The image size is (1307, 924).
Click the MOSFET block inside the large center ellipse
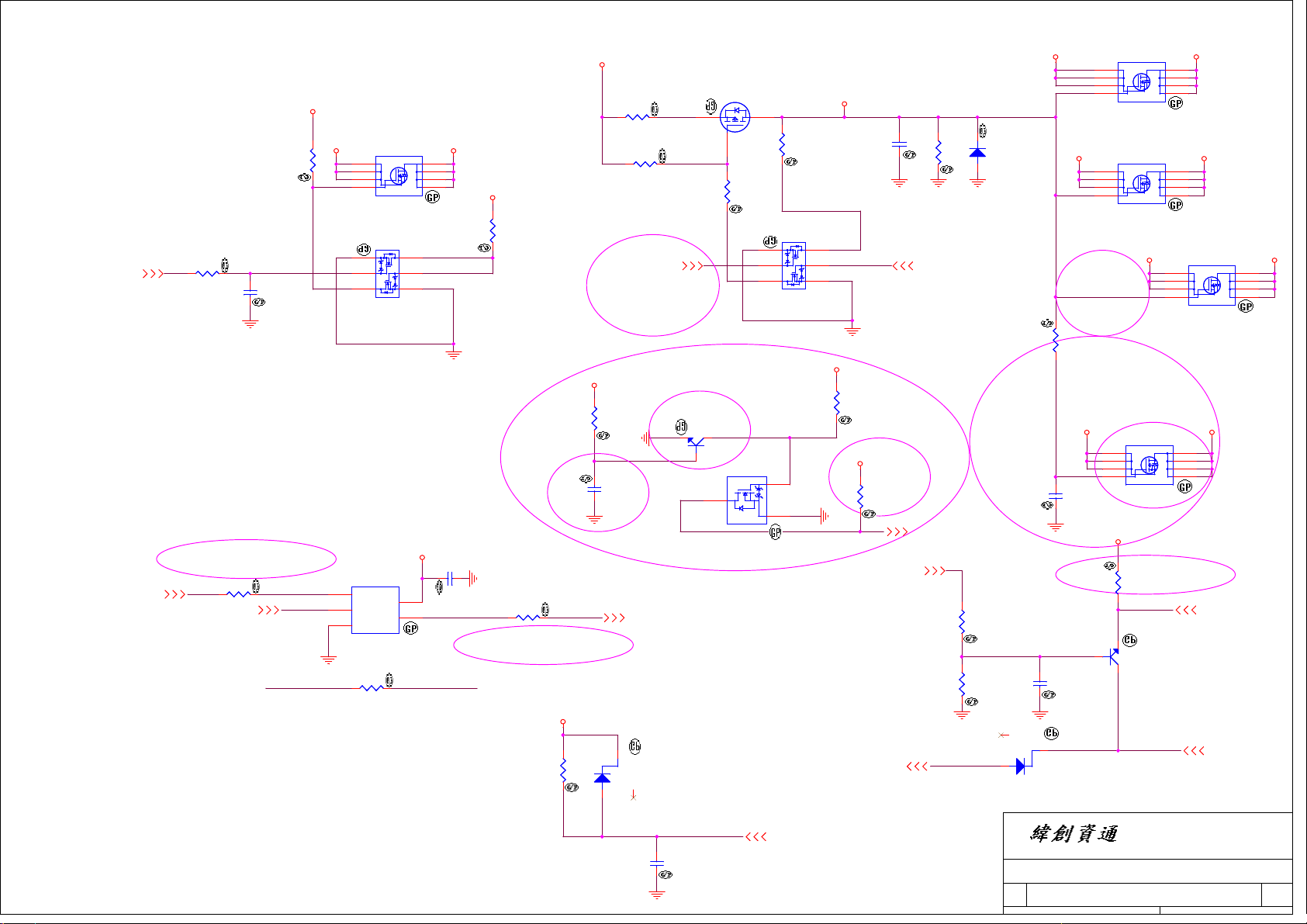click(747, 500)
